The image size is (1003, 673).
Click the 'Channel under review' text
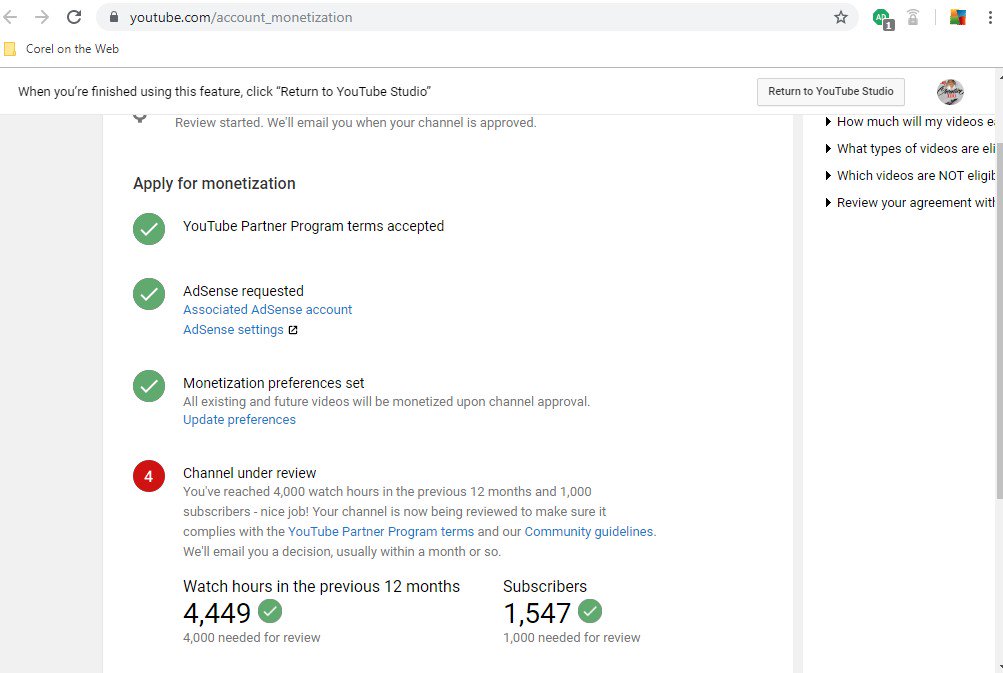pos(249,473)
